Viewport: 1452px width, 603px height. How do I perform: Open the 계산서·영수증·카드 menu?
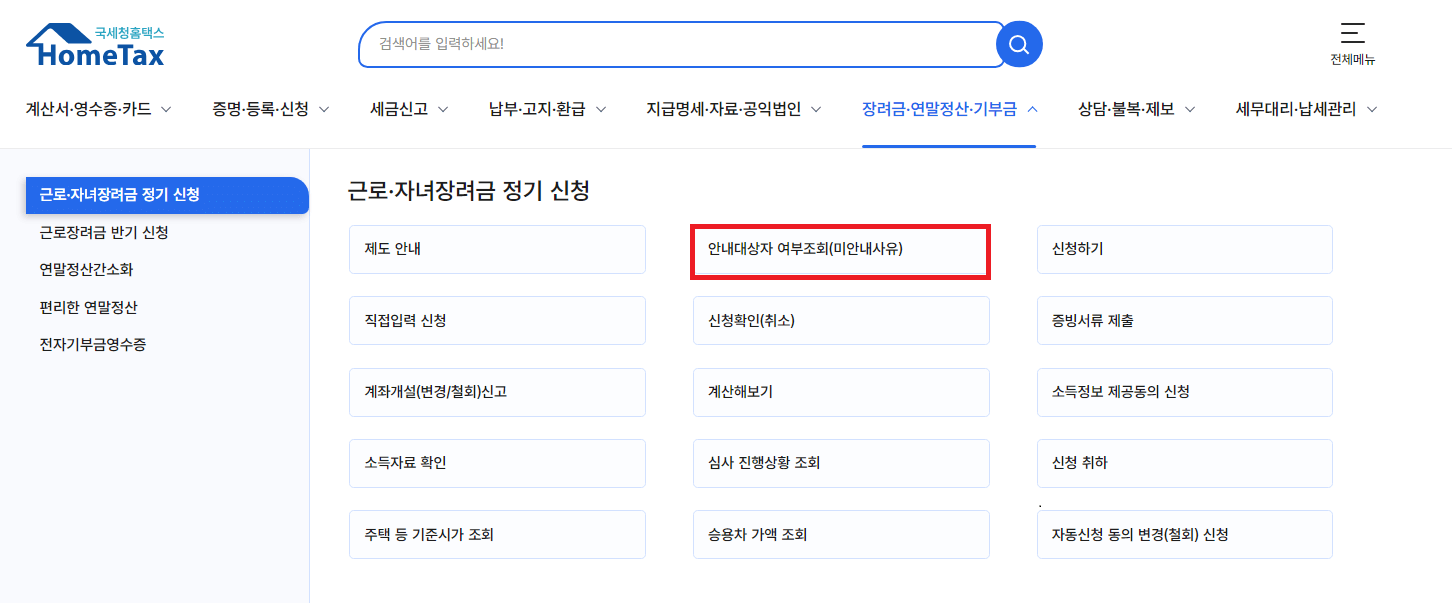pos(90,110)
